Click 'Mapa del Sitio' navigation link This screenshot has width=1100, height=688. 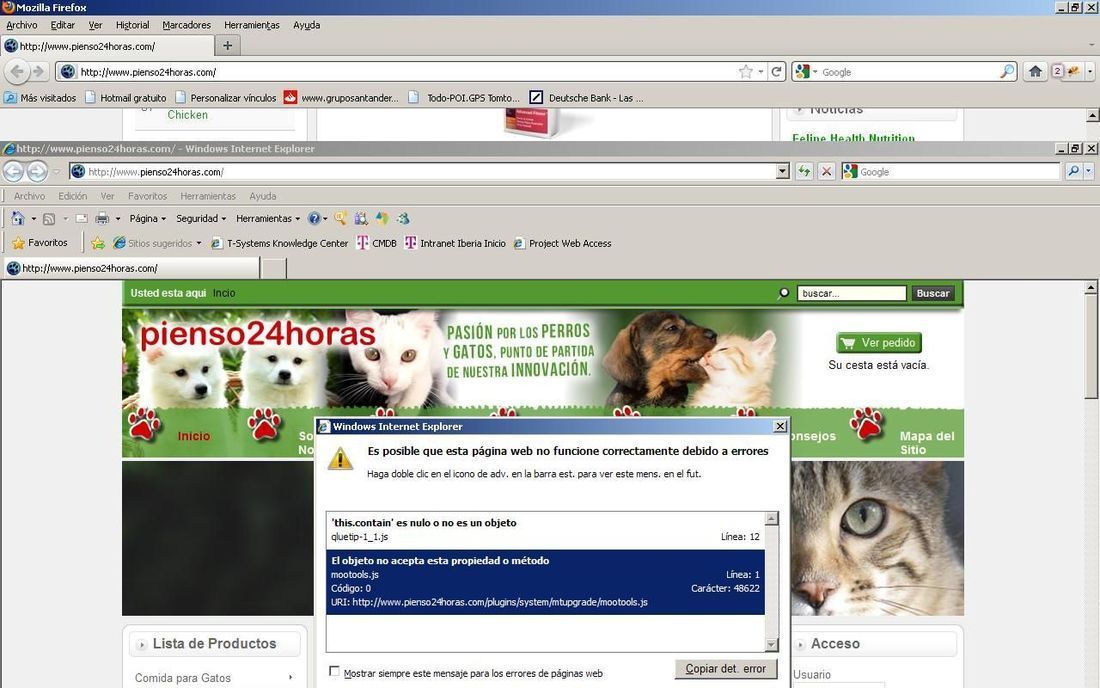[927, 443]
